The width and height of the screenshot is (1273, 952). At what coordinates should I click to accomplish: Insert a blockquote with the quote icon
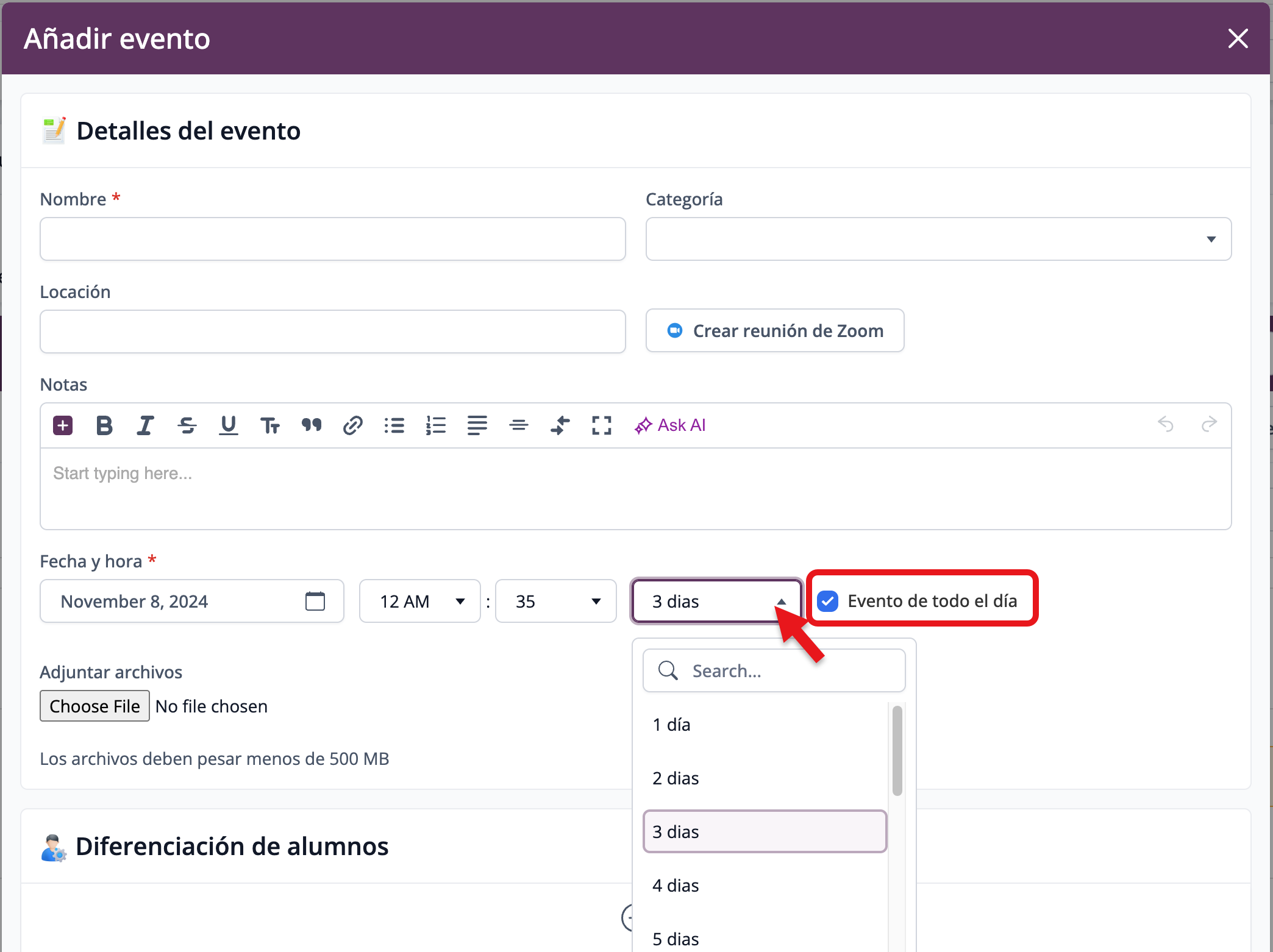point(312,425)
